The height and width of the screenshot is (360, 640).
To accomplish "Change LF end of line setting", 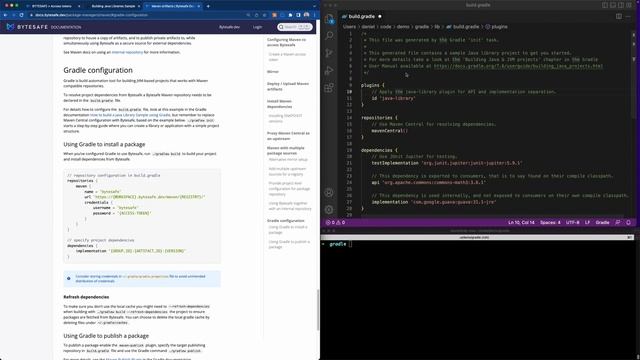I will 587,222.
